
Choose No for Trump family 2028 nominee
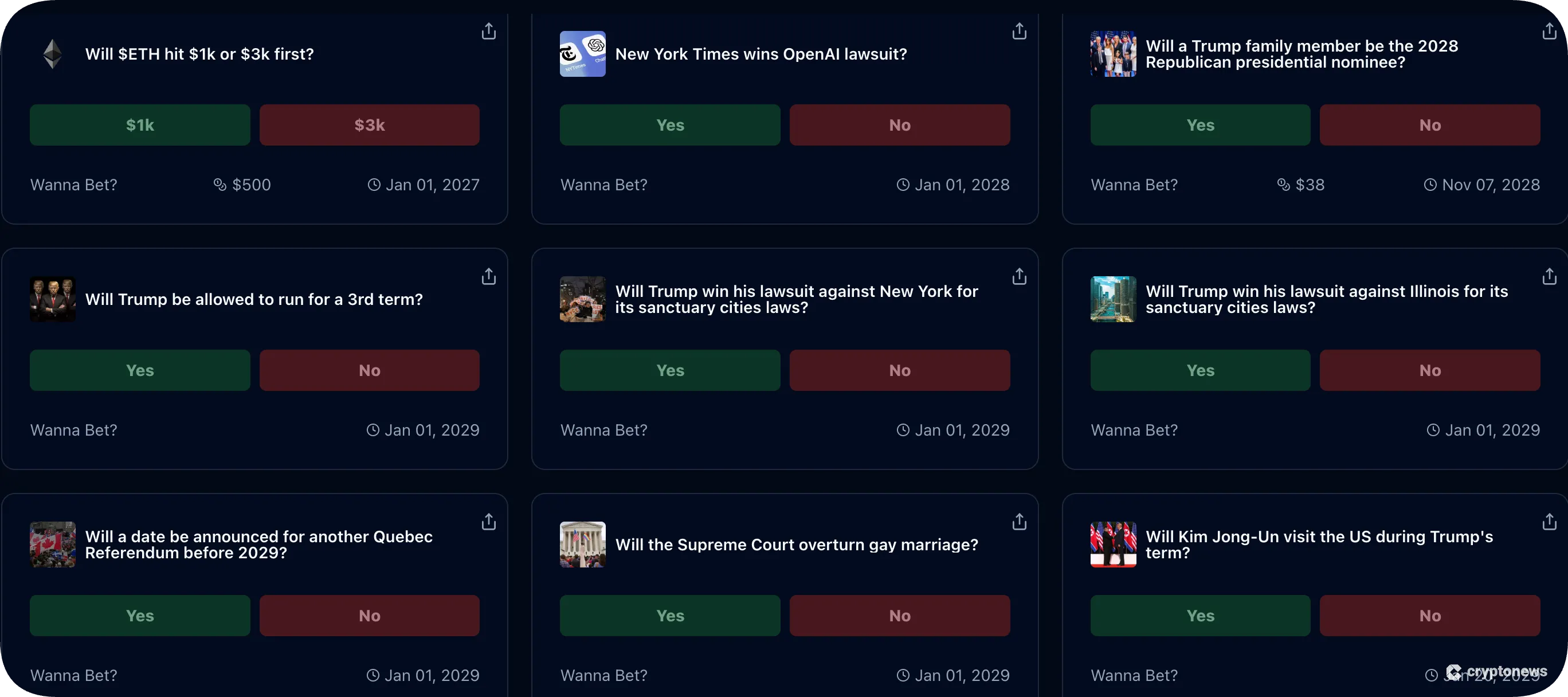[x=1429, y=125]
